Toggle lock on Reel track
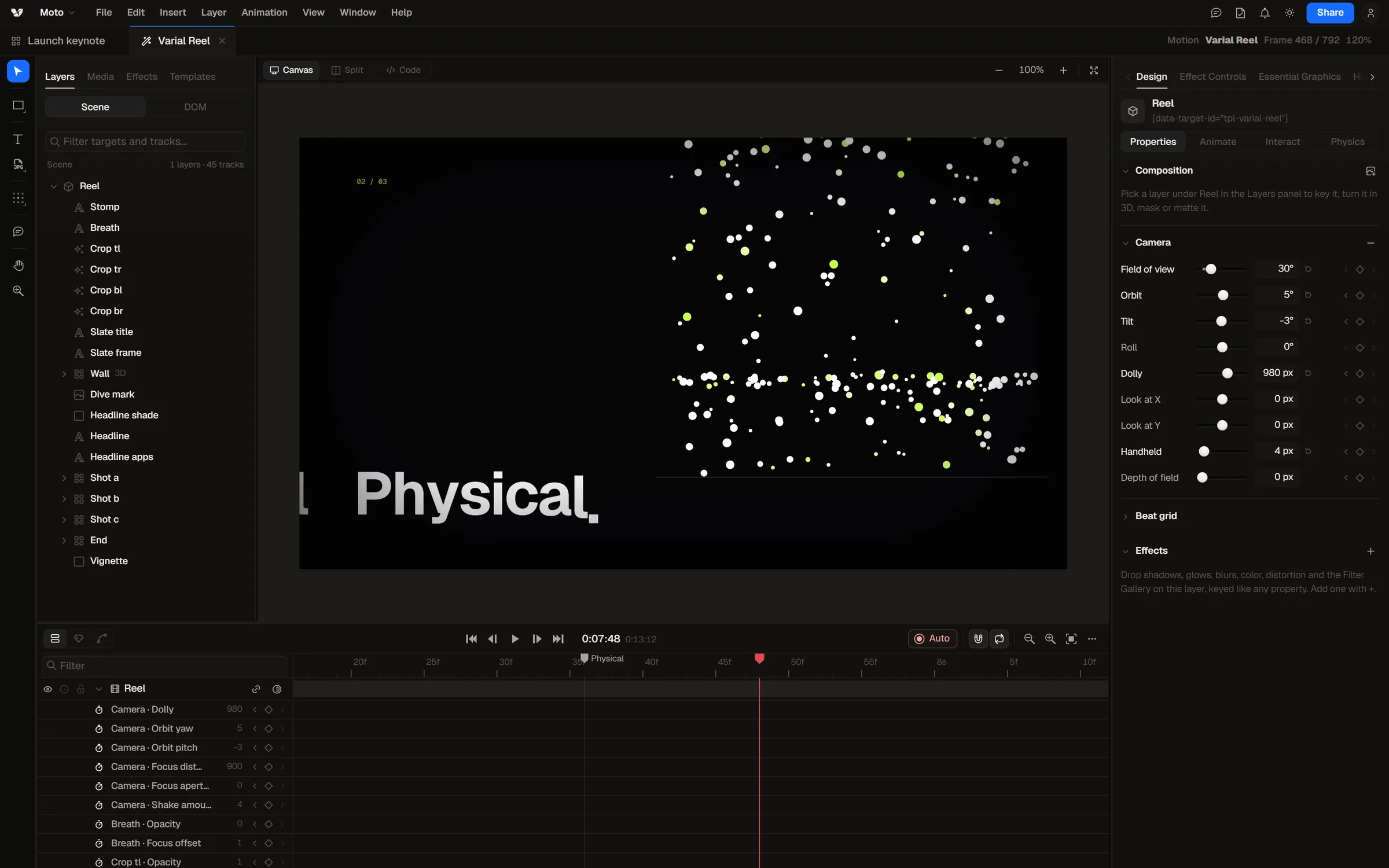This screenshot has width=1389, height=868. [81, 689]
